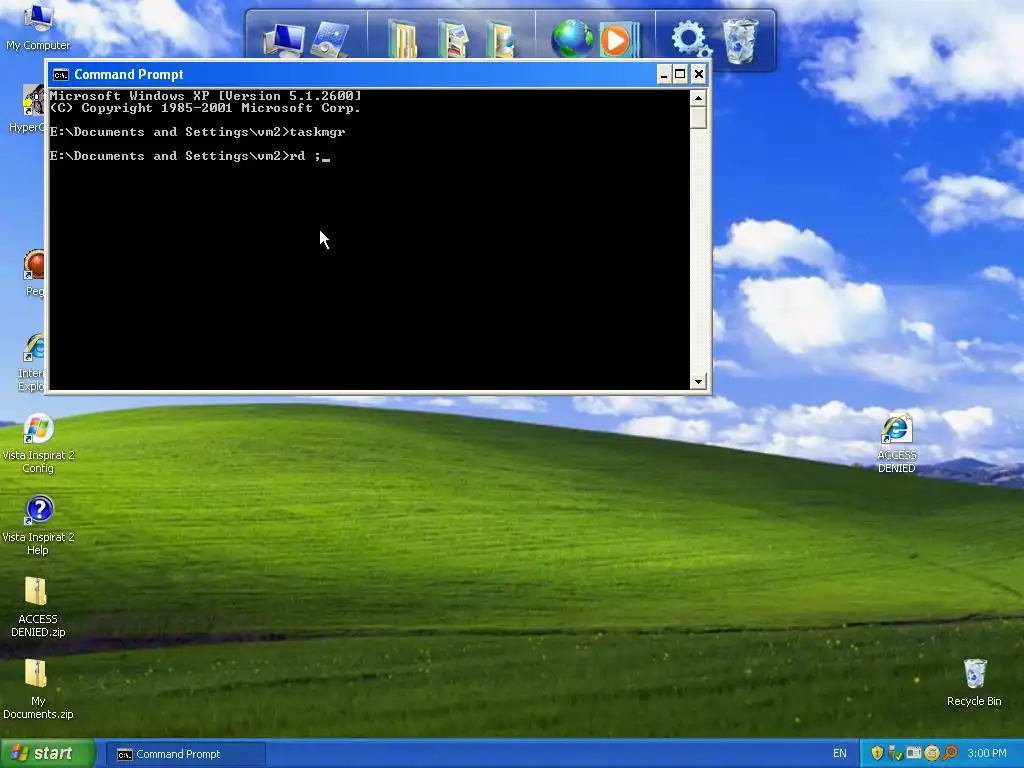
Task: Open the network drive dock icon
Action: [330, 39]
